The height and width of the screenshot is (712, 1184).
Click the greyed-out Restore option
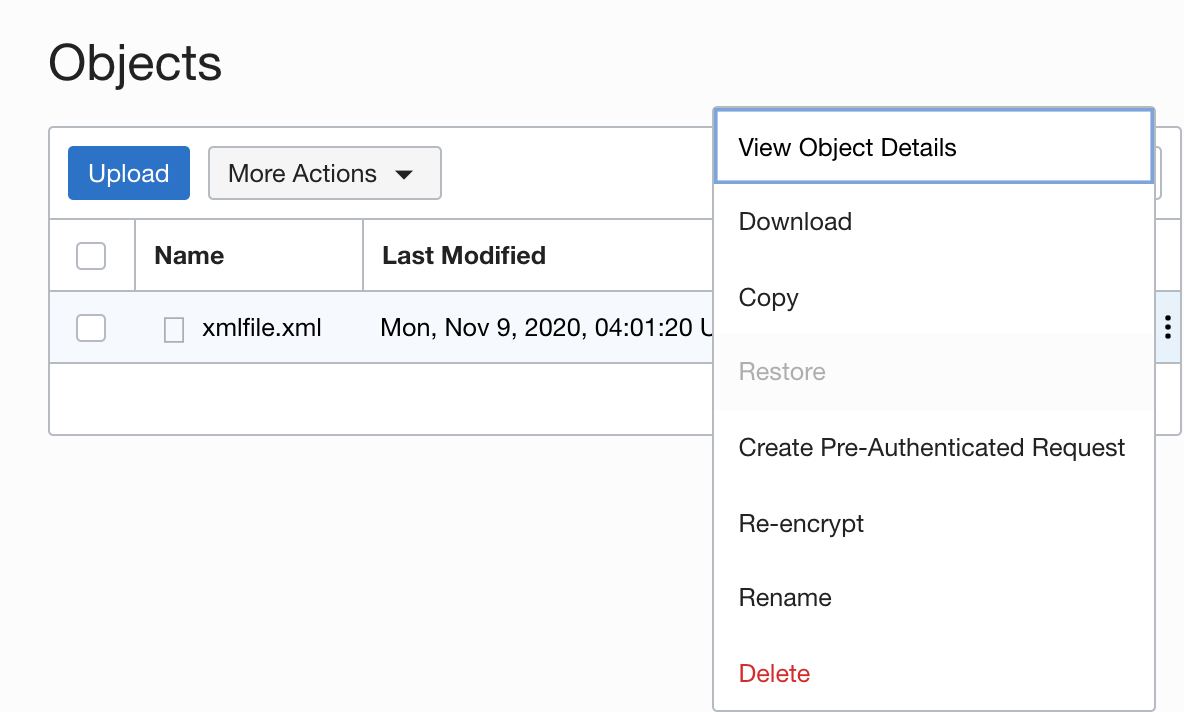[x=782, y=372]
